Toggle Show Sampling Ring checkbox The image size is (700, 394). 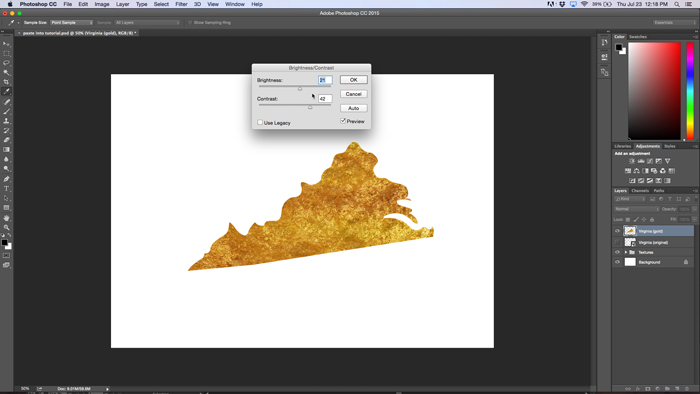tap(190, 22)
